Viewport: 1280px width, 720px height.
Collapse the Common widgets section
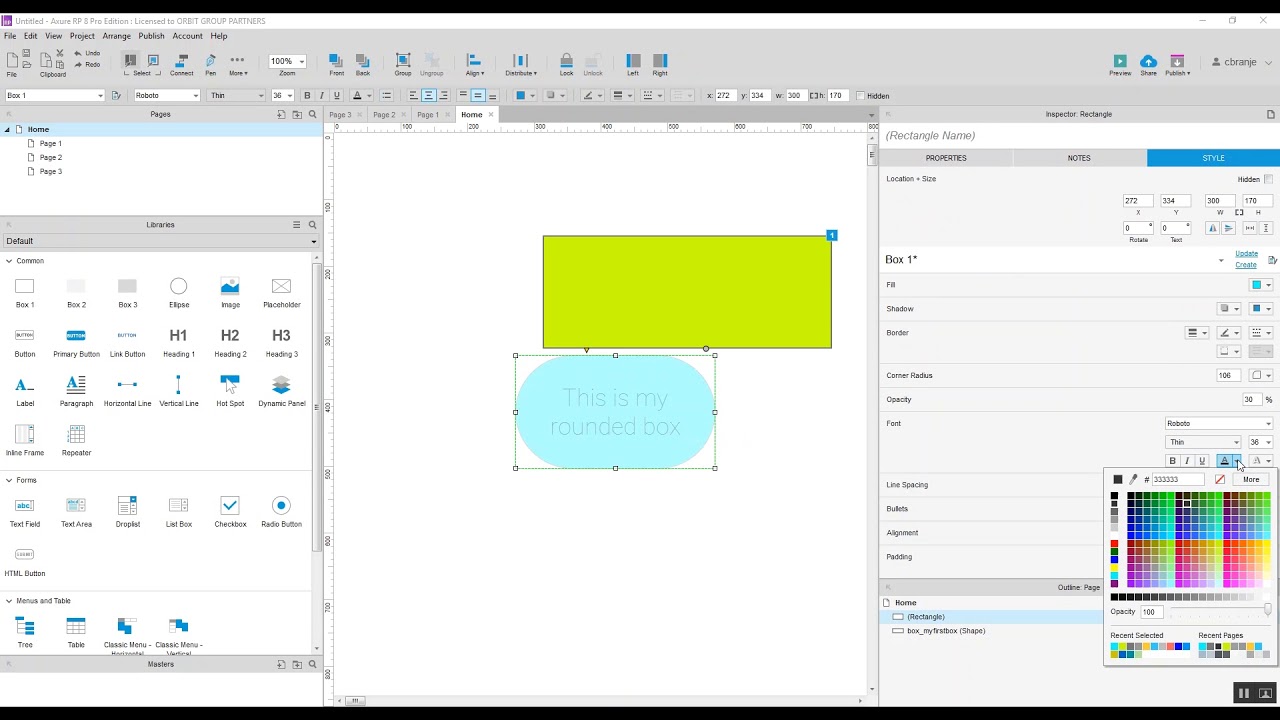[x=9, y=261]
